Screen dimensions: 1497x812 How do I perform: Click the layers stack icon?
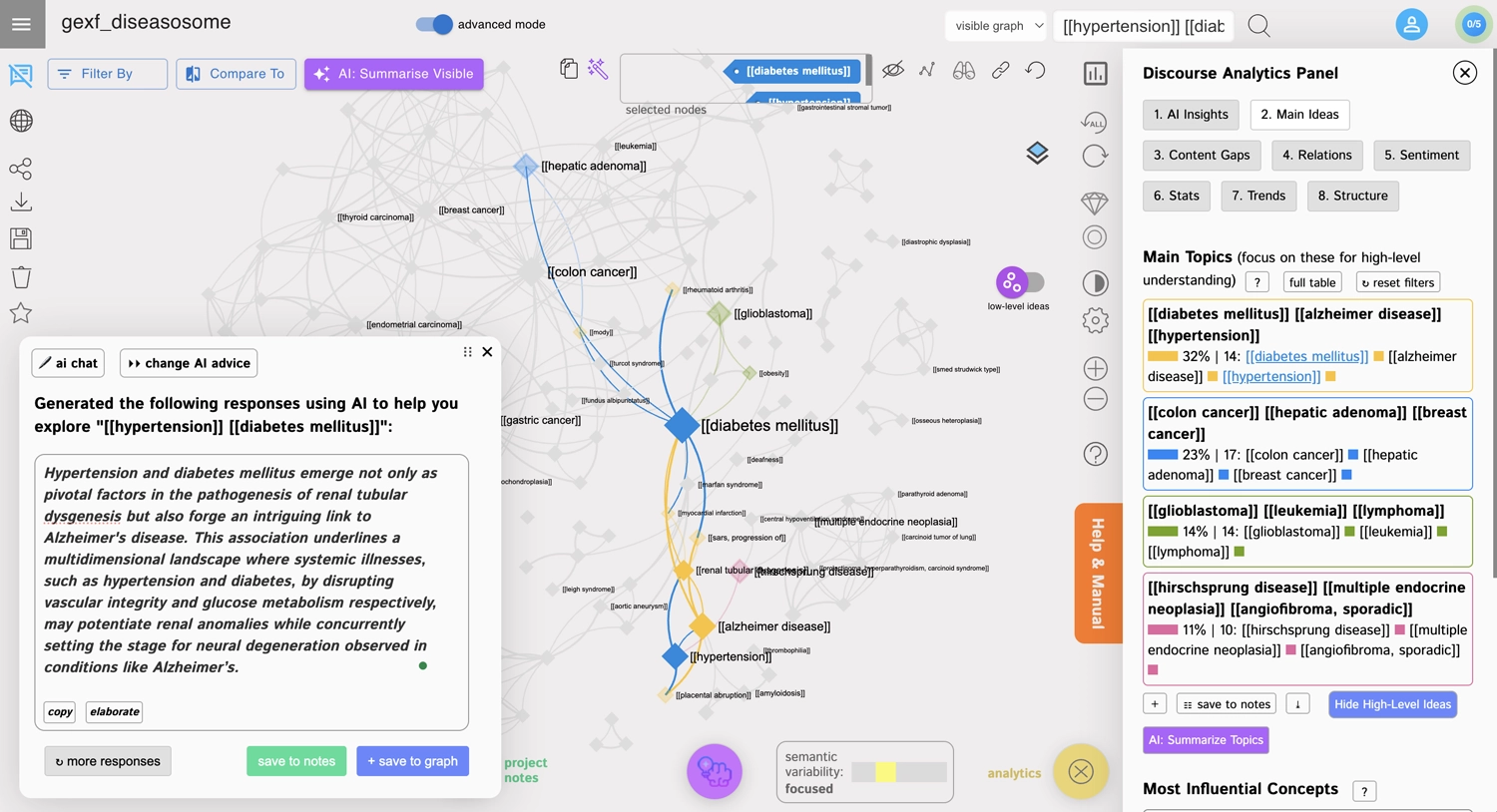[1037, 153]
